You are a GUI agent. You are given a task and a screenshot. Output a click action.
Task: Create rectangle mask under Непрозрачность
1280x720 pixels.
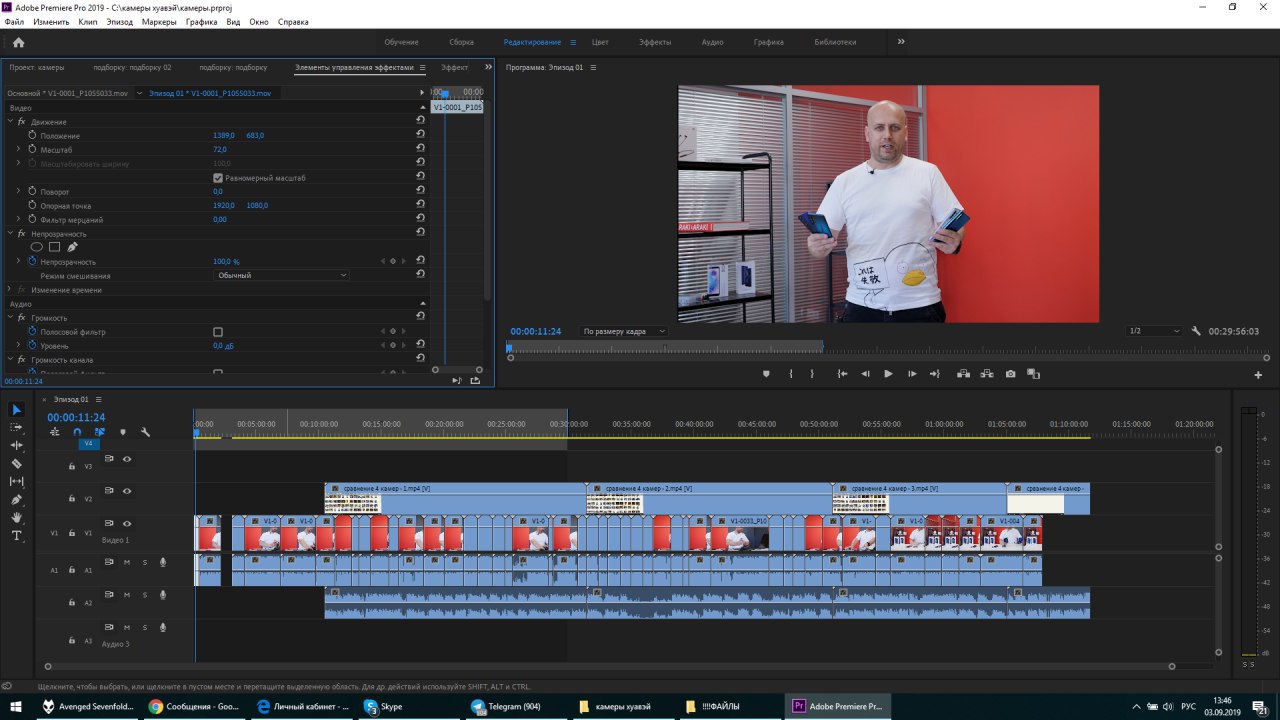pyautogui.click(x=55, y=247)
